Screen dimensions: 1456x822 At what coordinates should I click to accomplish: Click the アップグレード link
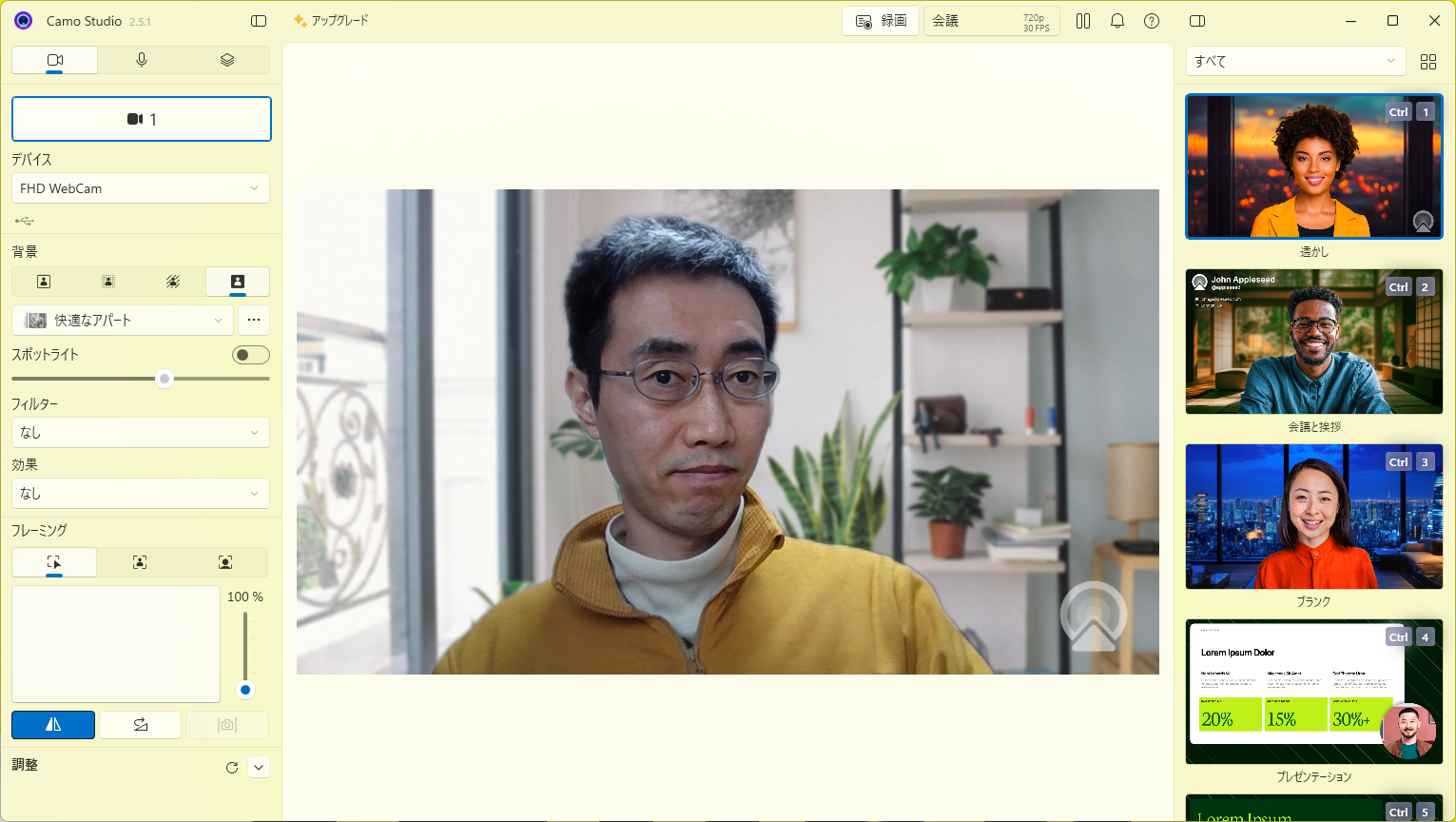pos(330,19)
